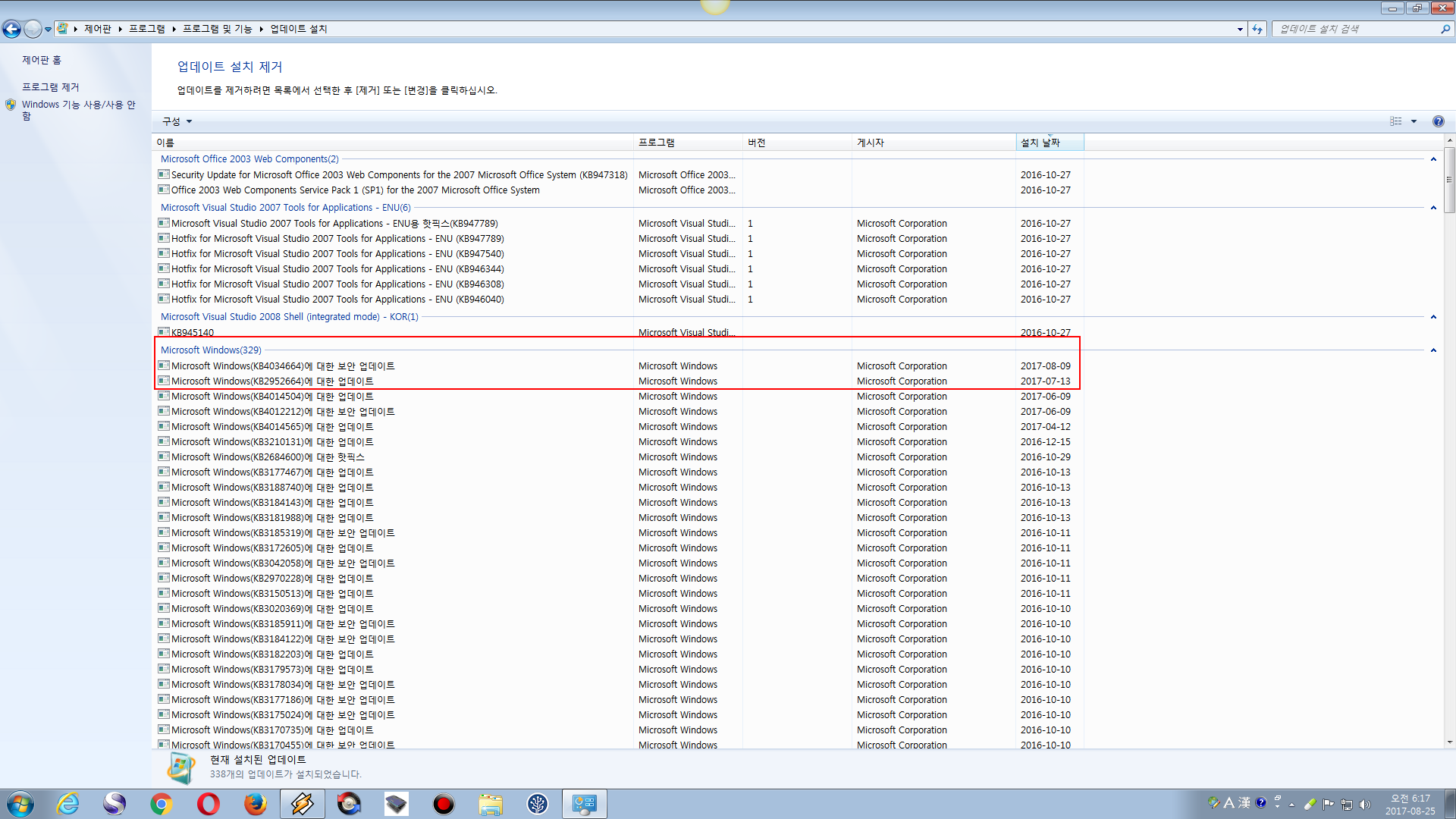Click the Forward navigation arrow button
This screenshot has width=1456, height=819.
(33, 29)
